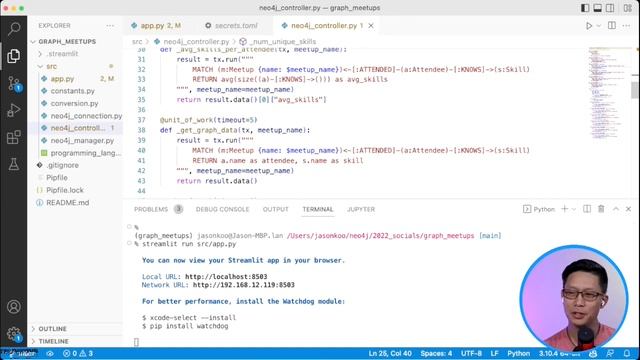Maximize the panel size chevron
640x360 pixels.
[x=616, y=209]
